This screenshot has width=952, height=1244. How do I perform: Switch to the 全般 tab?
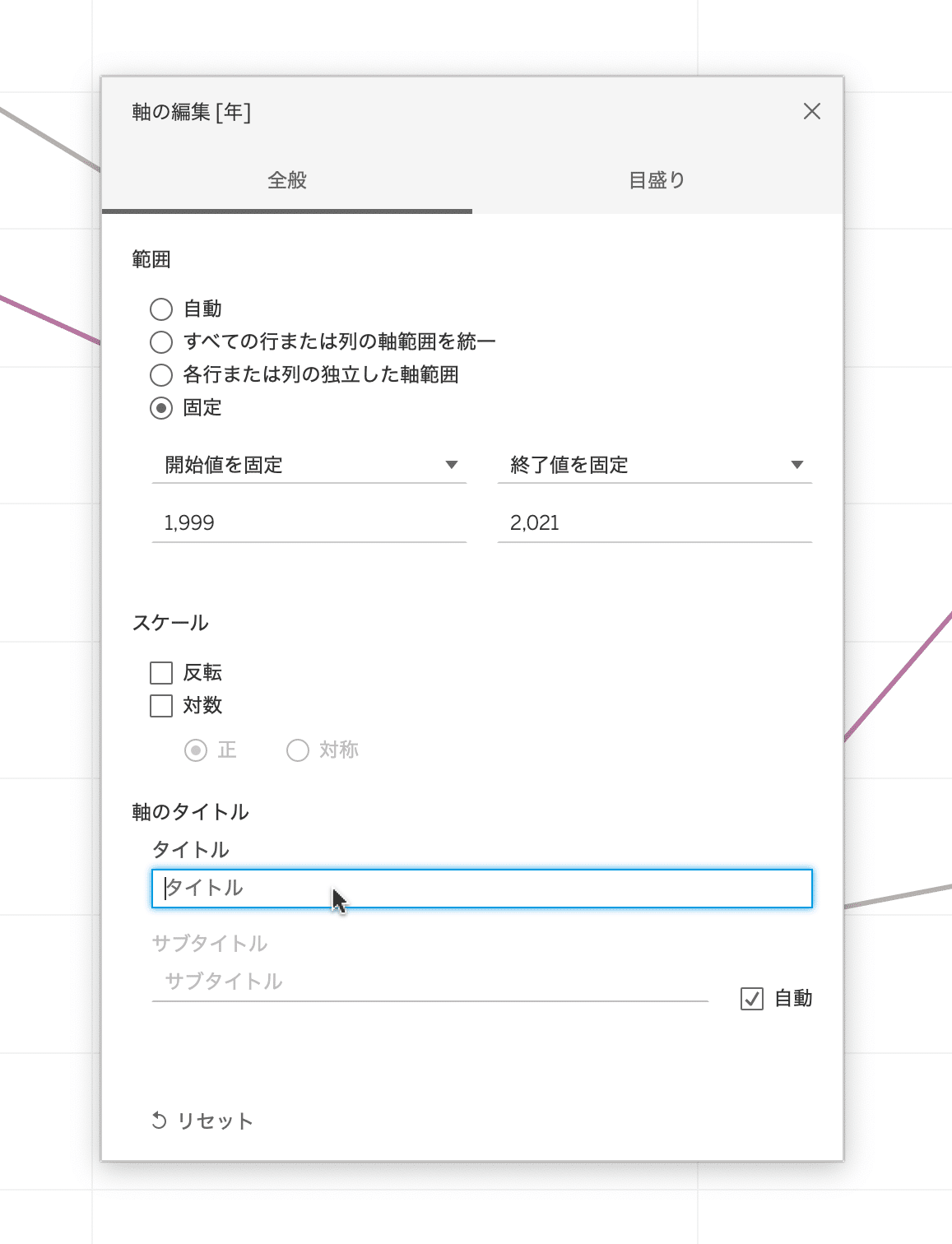tap(287, 180)
